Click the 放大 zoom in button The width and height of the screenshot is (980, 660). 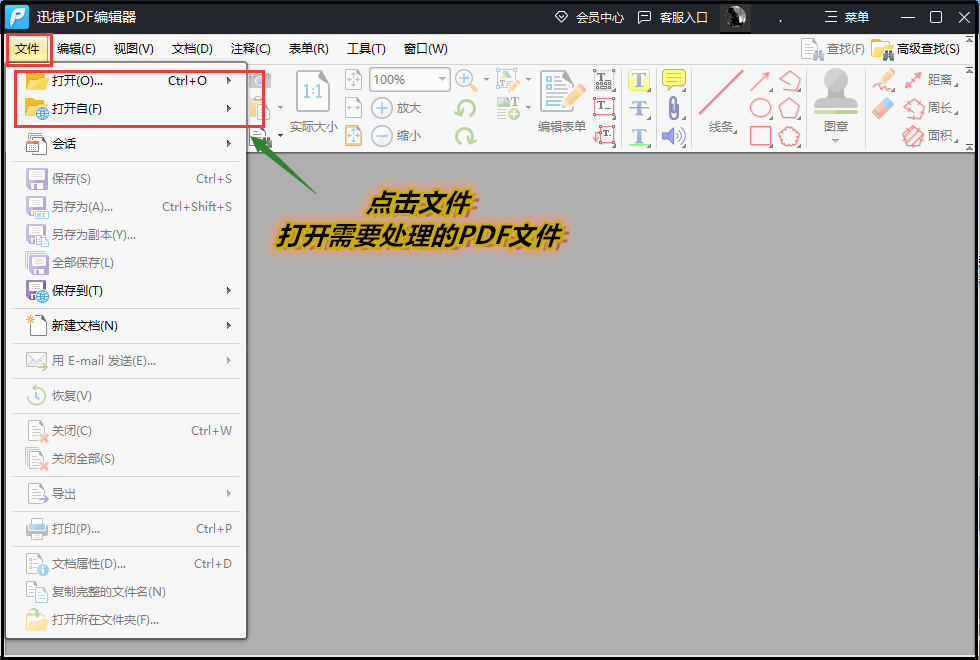[x=396, y=108]
